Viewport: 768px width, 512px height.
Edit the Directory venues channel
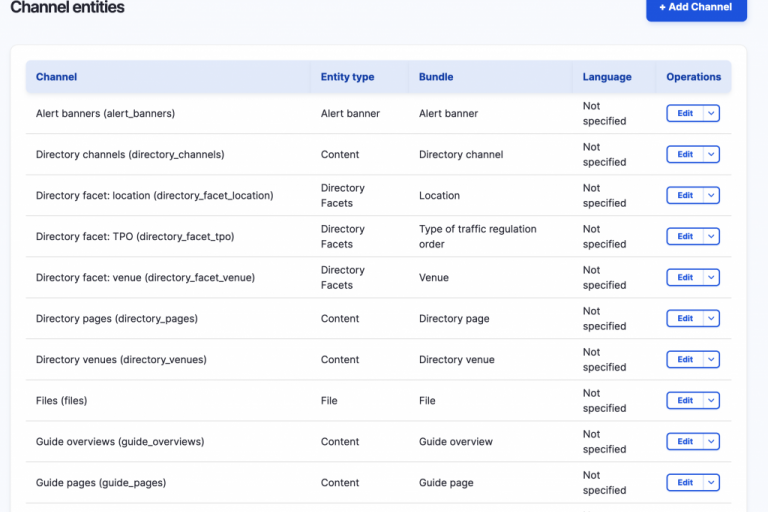[x=685, y=360]
